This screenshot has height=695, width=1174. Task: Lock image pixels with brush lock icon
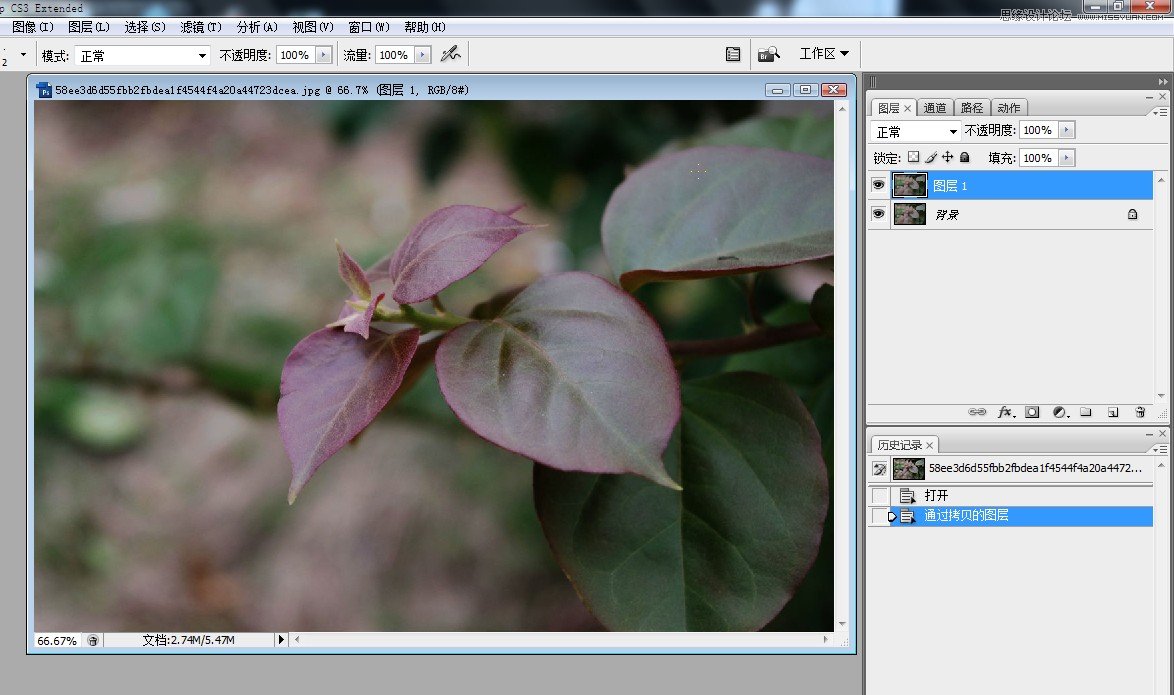(x=931, y=157)
